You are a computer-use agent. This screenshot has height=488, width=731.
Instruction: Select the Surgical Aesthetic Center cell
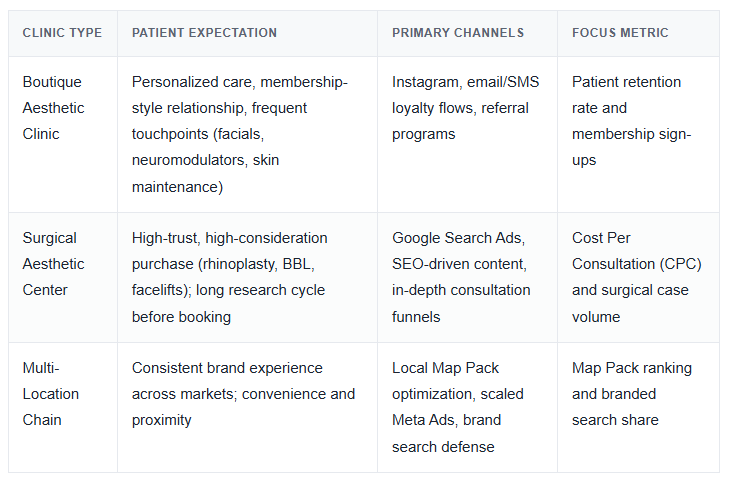tap(62, 277)
